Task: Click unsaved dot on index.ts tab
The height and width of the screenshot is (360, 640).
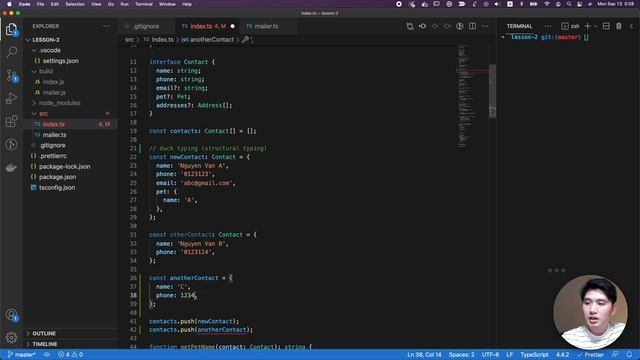Action: pyautogui.click(x=233, y=26)
